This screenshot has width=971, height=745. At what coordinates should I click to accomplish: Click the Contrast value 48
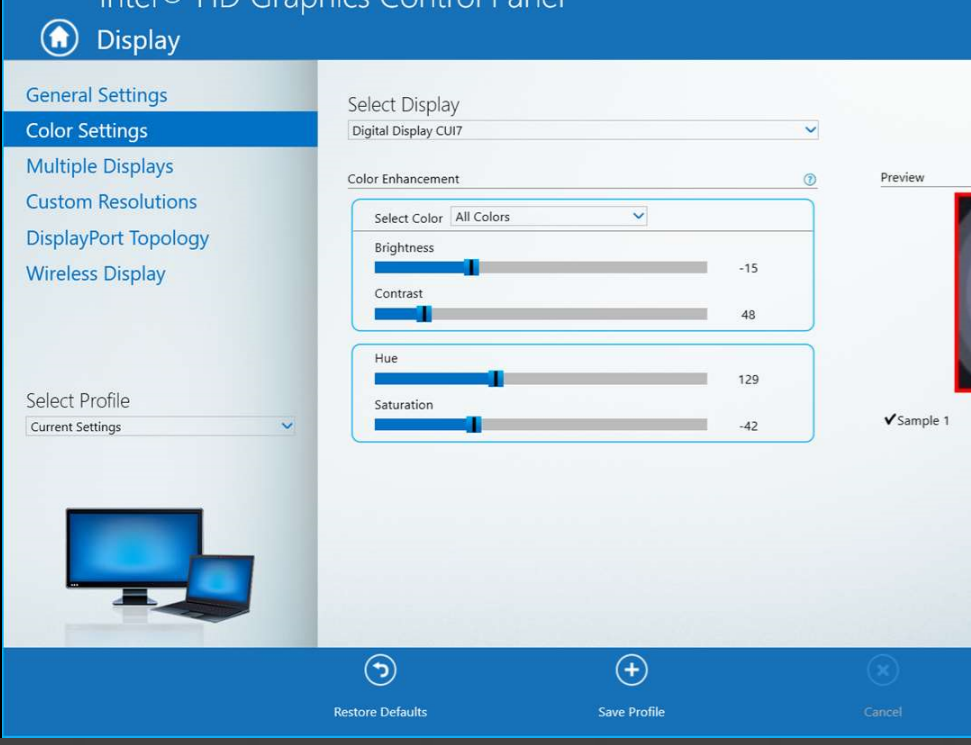pyautogui.click(x=748, y=315)
